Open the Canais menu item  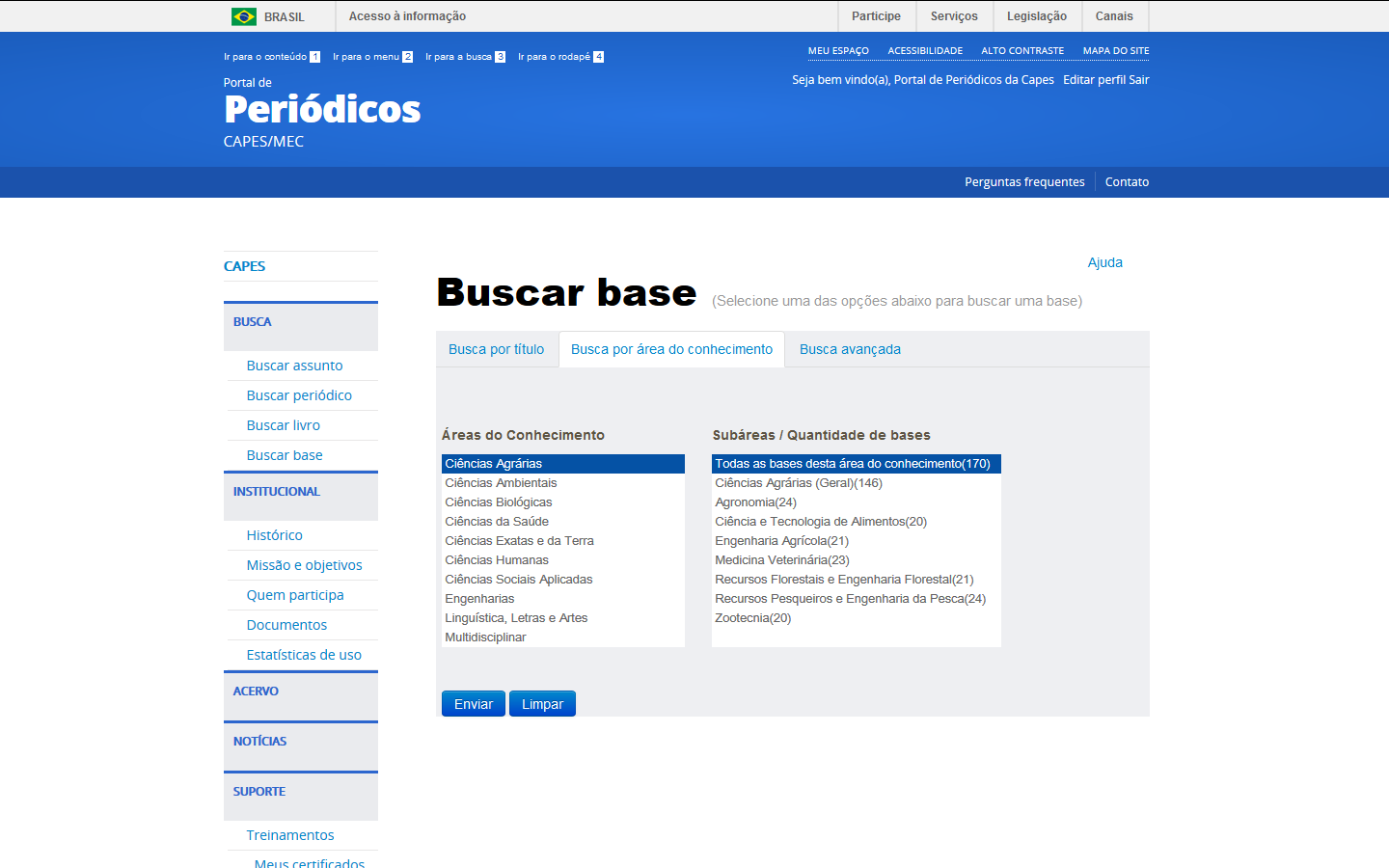point(1114,16)
